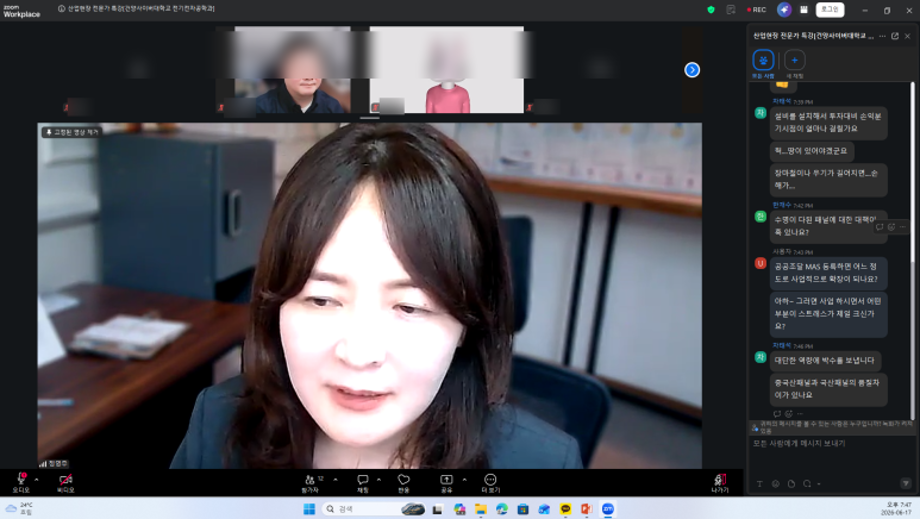
Task: Open the notes icon beside the shield
Action: click(730, 9)
